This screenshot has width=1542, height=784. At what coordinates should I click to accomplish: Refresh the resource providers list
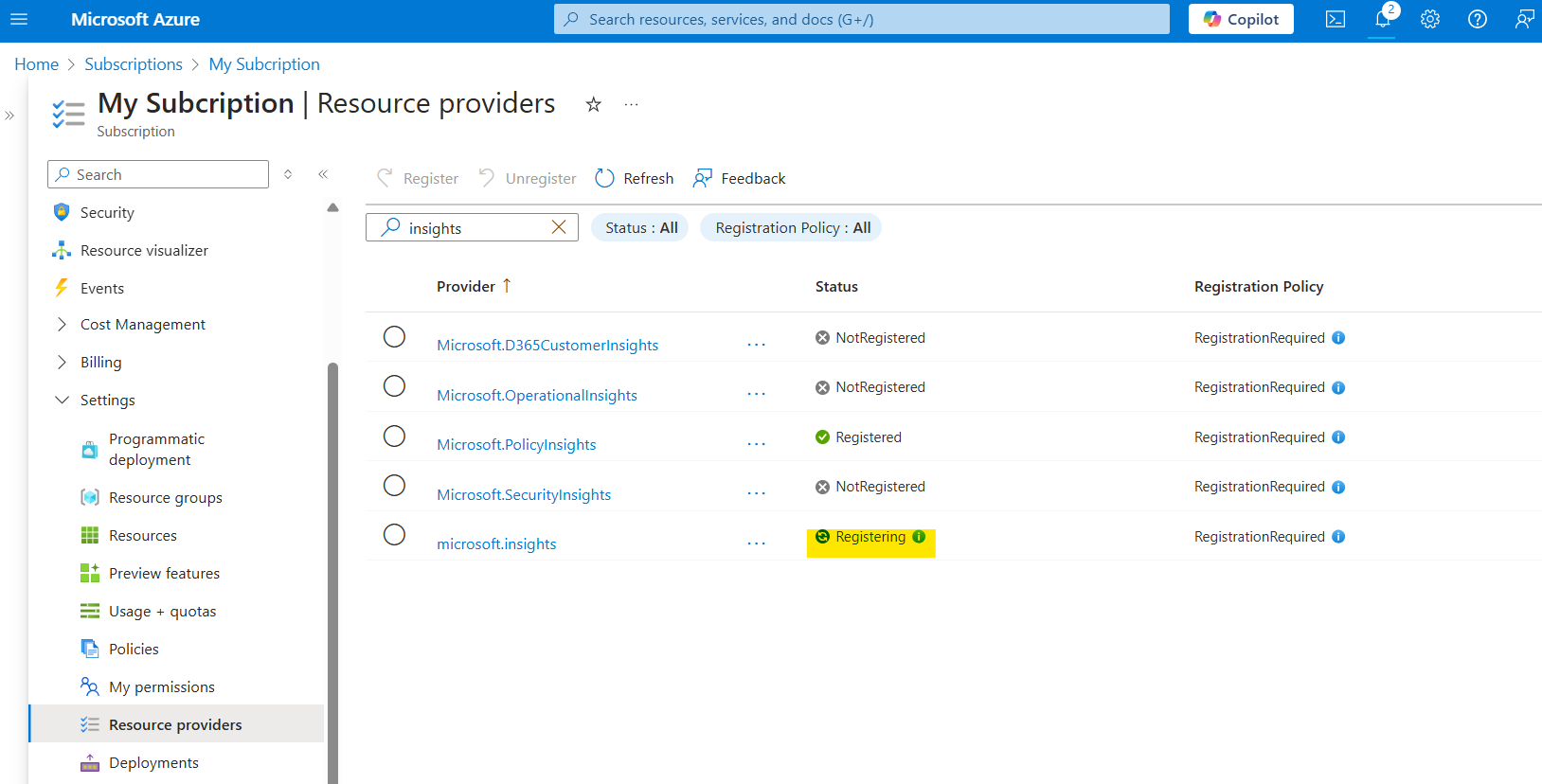coord(635,178)
